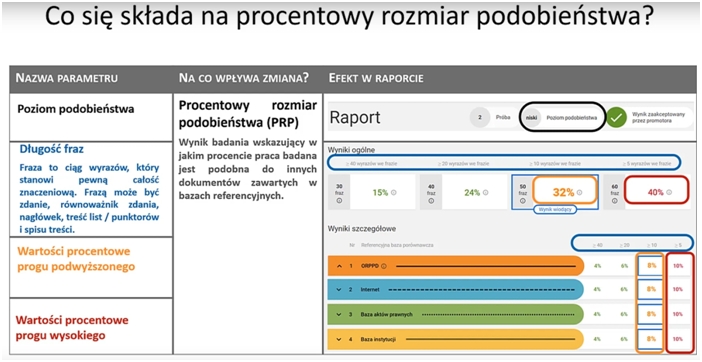Click 10% value in ORPPD row
The height and width of the screenshot is (362, 702).
point(678,266)
